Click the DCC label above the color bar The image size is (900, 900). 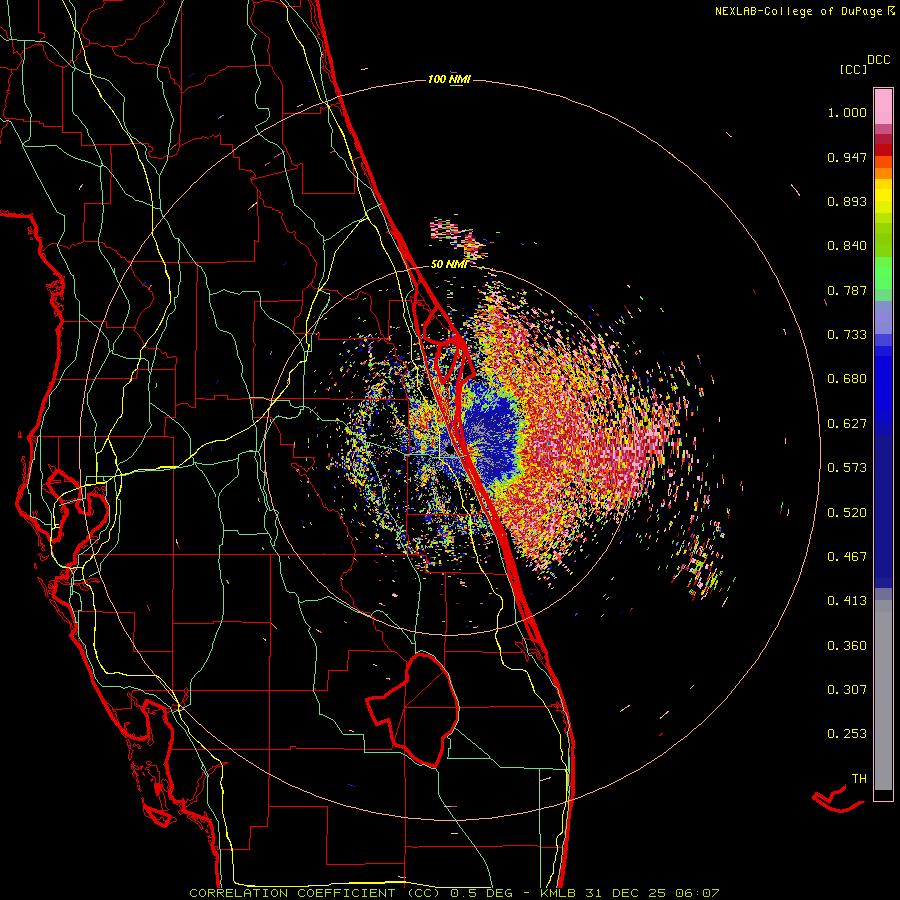click(879, 60)
